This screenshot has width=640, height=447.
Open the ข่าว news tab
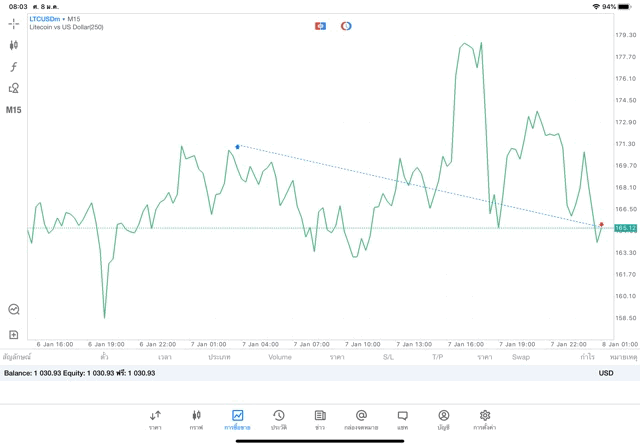[x=320, y=419]
